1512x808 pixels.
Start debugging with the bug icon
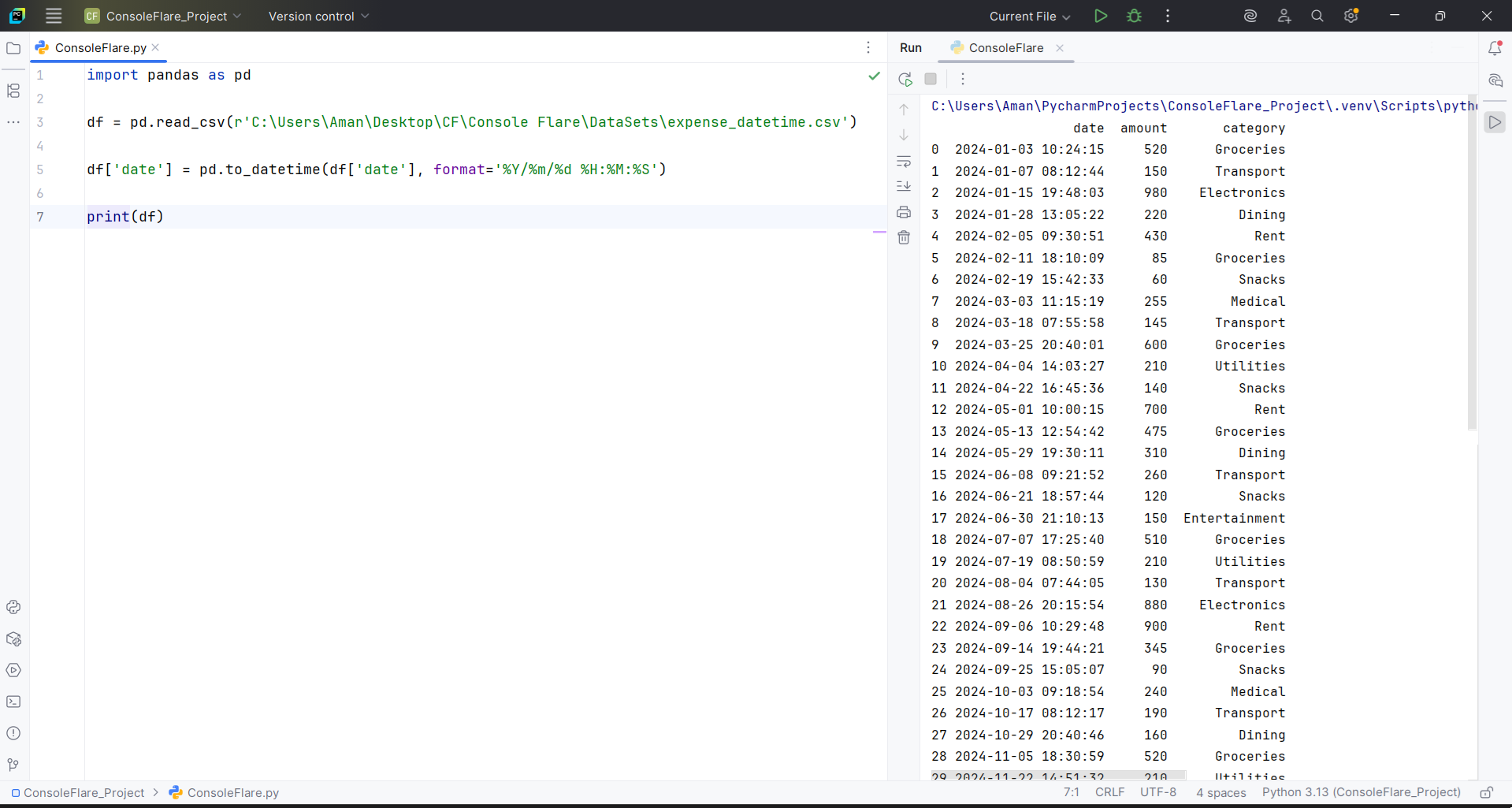[x=1135, y=16]
